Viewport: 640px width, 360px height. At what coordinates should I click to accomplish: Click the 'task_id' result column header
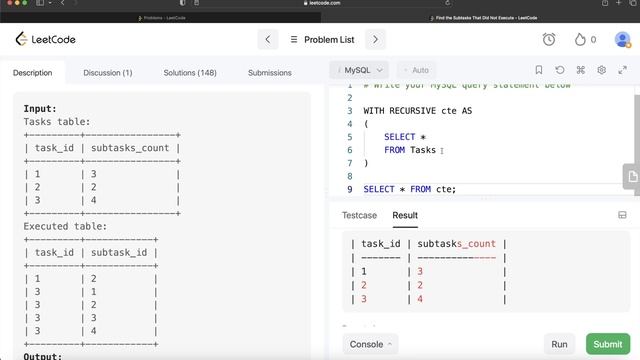[381, 244]
